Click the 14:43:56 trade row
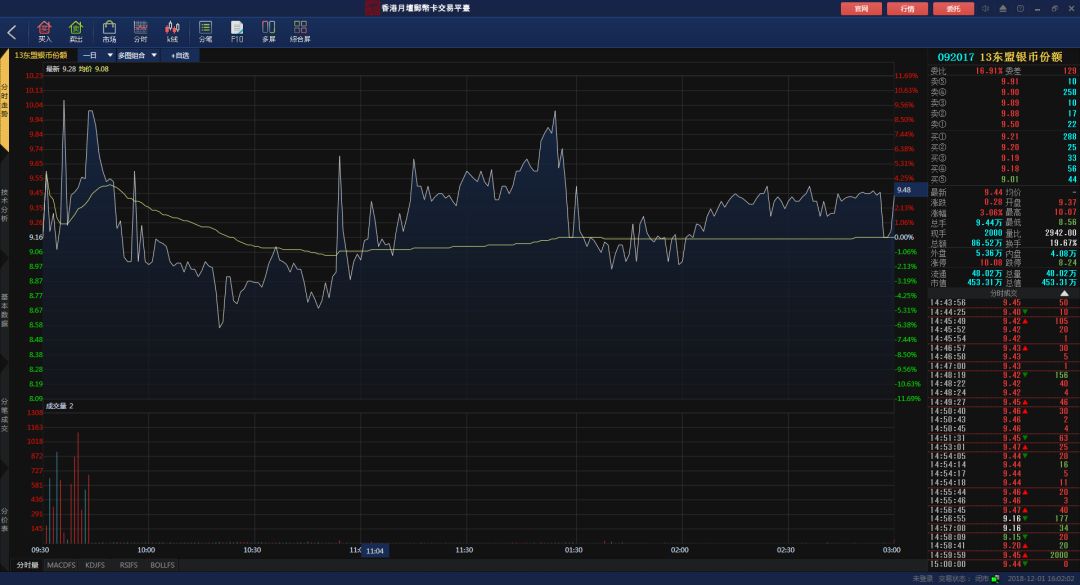 [1003, 302]
